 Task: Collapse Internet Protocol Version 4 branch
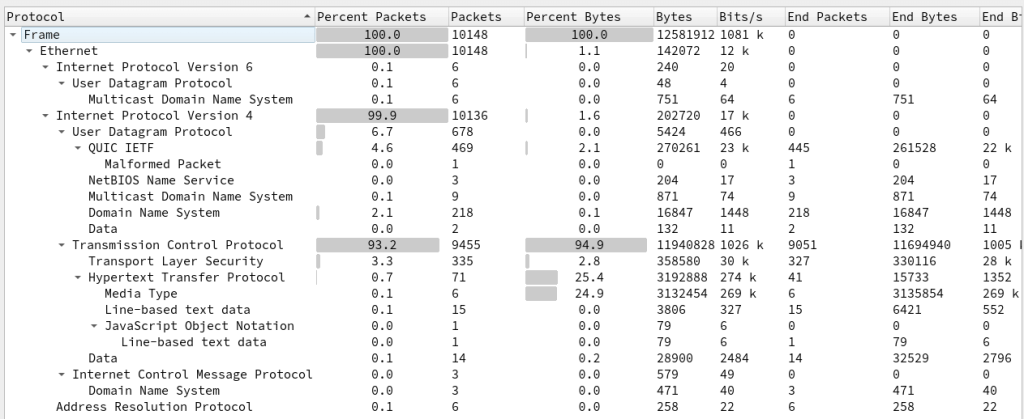45,115
